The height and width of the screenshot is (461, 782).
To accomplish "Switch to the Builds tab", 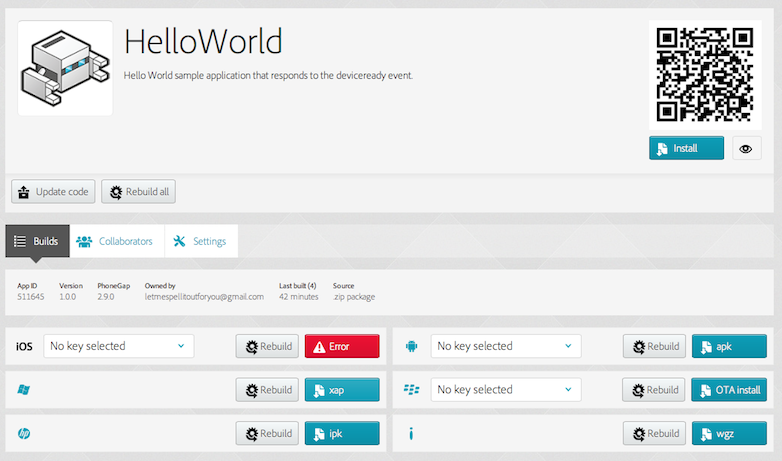I will (37, 241).
